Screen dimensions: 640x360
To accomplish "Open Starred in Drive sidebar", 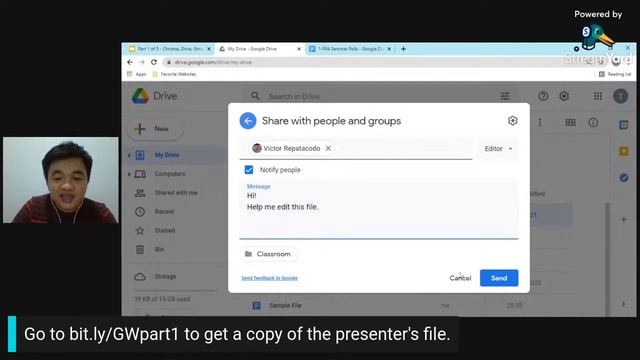I will pos(164,230).
